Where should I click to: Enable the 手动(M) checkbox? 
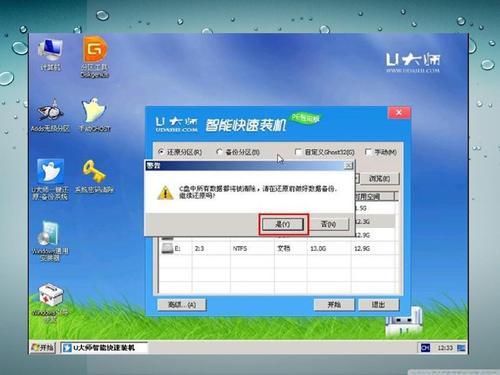[x=368, y=152]
